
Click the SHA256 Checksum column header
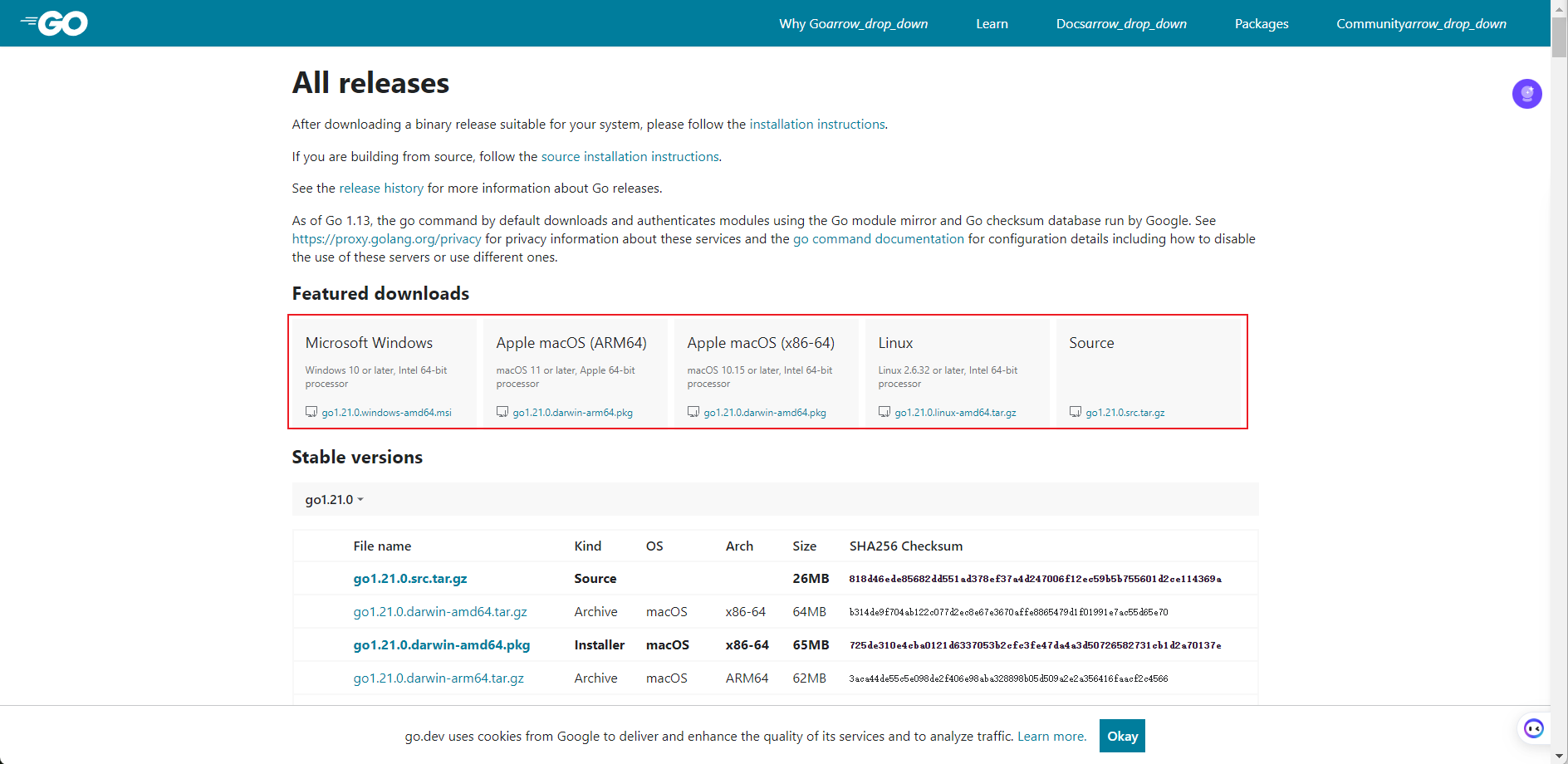click(x=906, y=546)
